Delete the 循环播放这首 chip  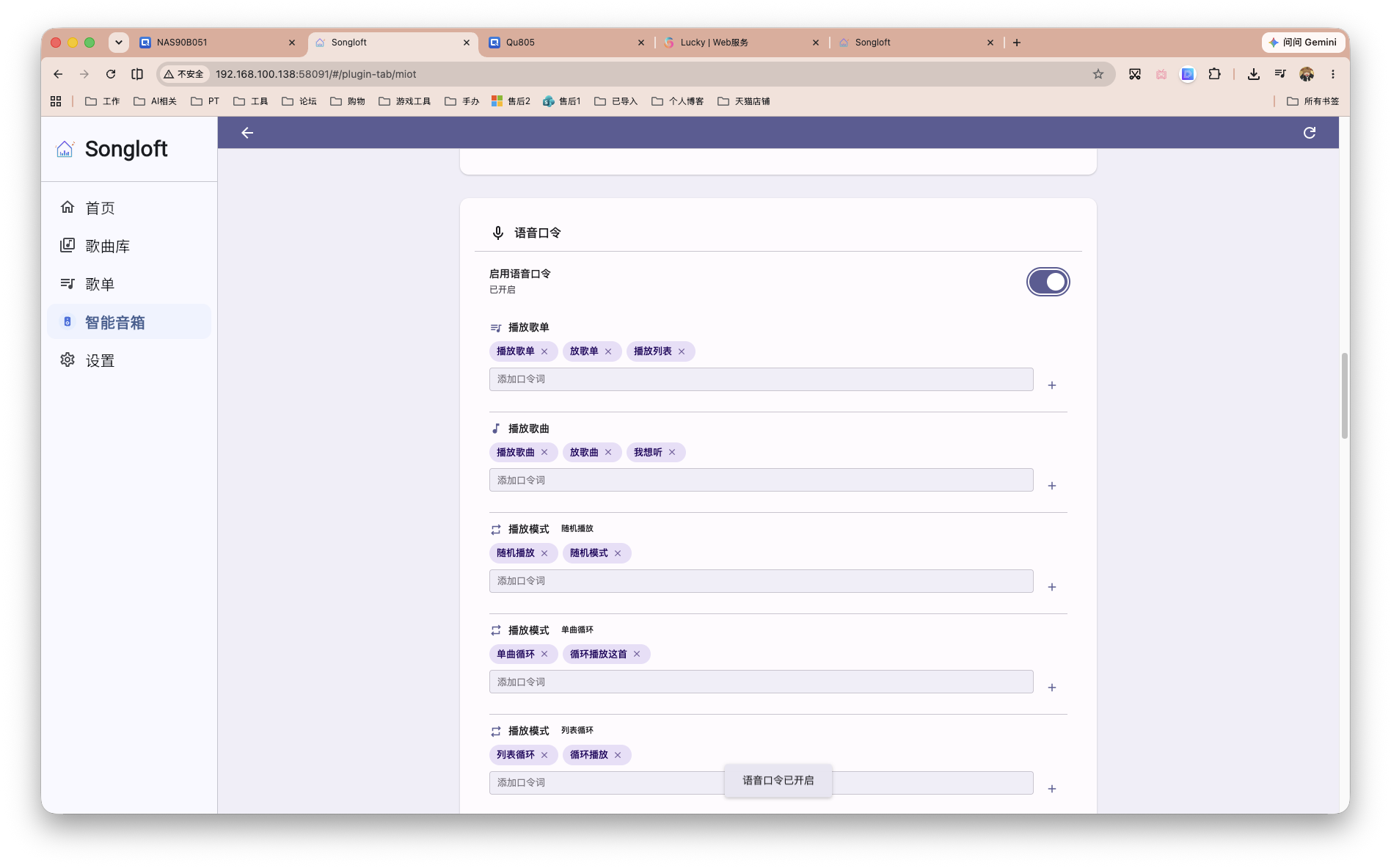click(x=637, y=654)
